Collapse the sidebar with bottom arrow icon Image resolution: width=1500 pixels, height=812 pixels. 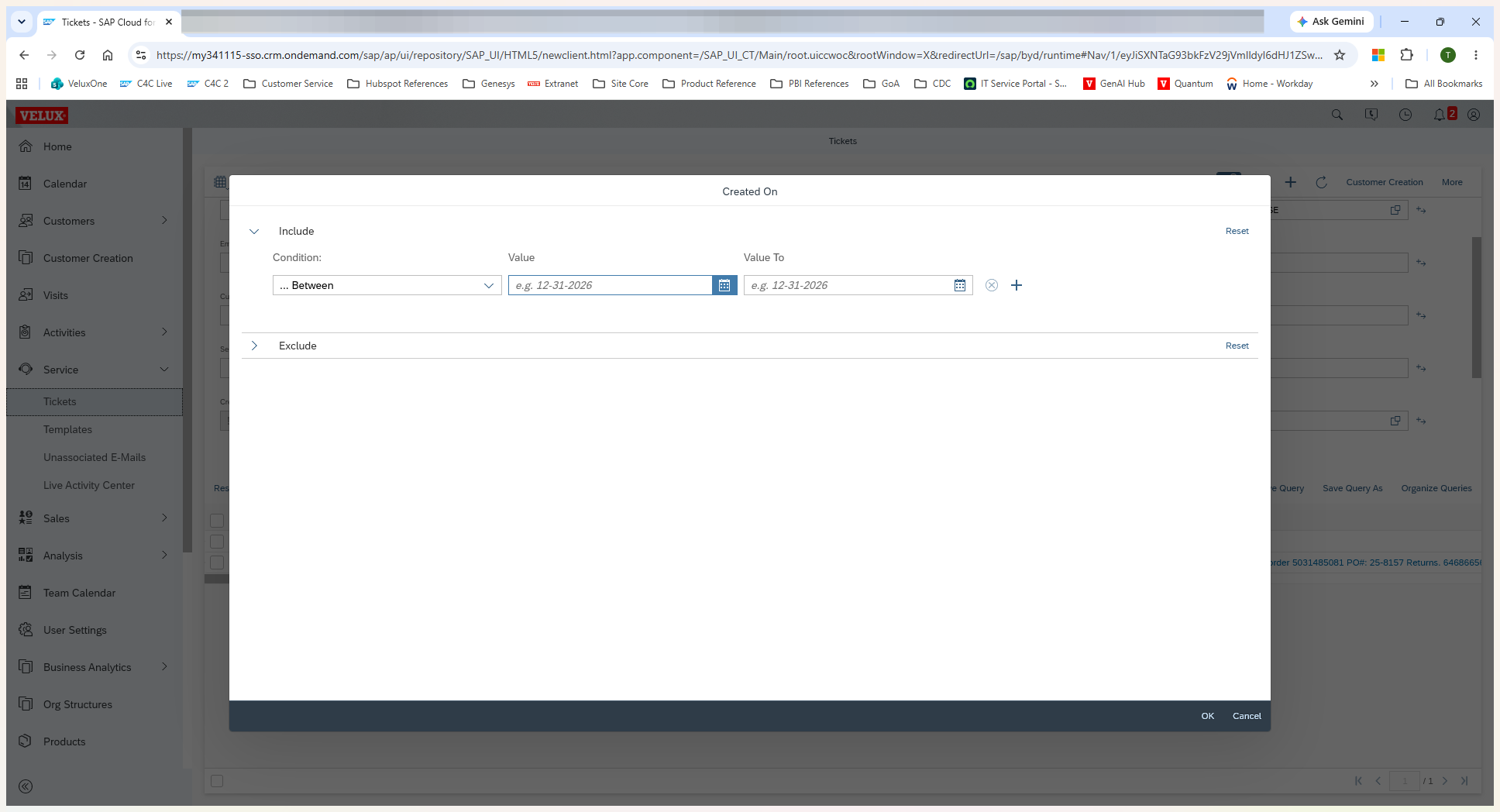click(x=26, y=786)
